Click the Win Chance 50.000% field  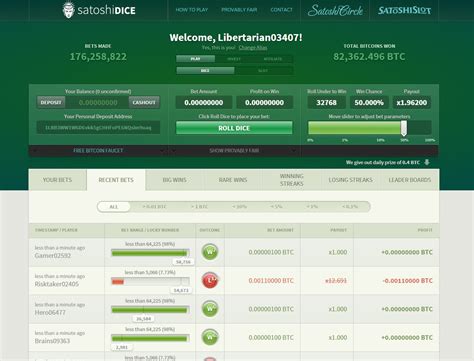(369, 103)
